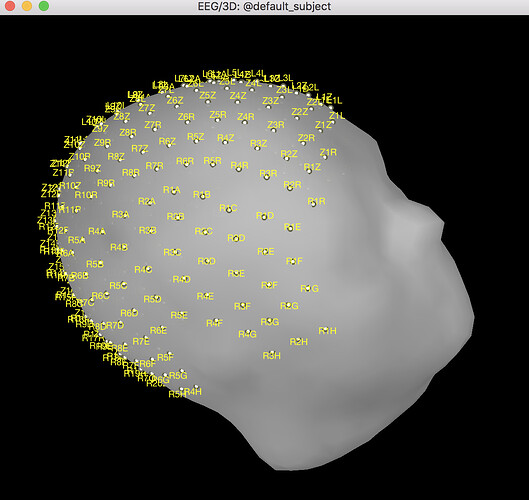Click electrode R1R near the forehead
This screenshot has width=529, height=500.
(x=316, y=201)
